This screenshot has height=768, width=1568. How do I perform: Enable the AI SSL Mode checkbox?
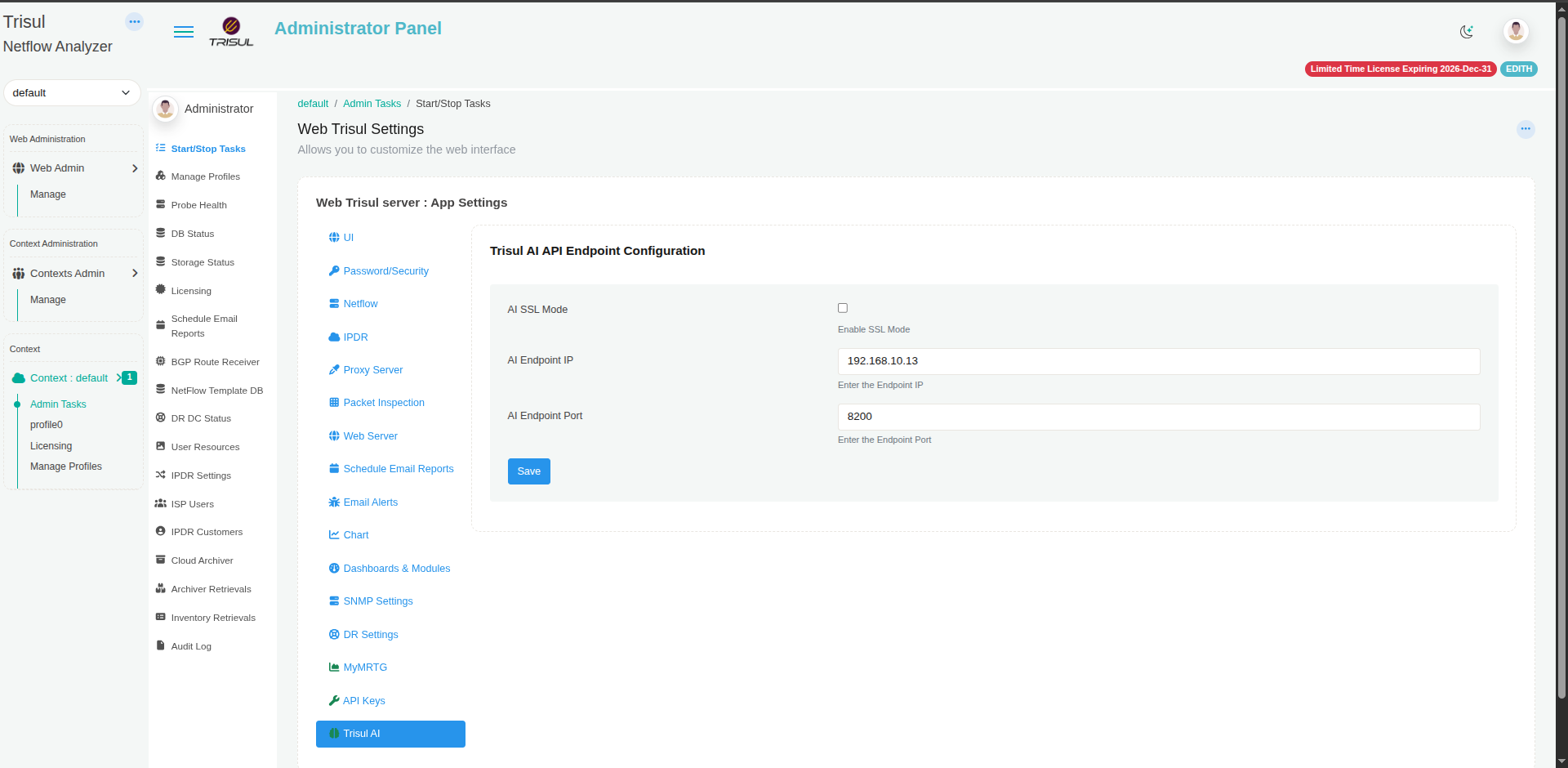(843, 308)
